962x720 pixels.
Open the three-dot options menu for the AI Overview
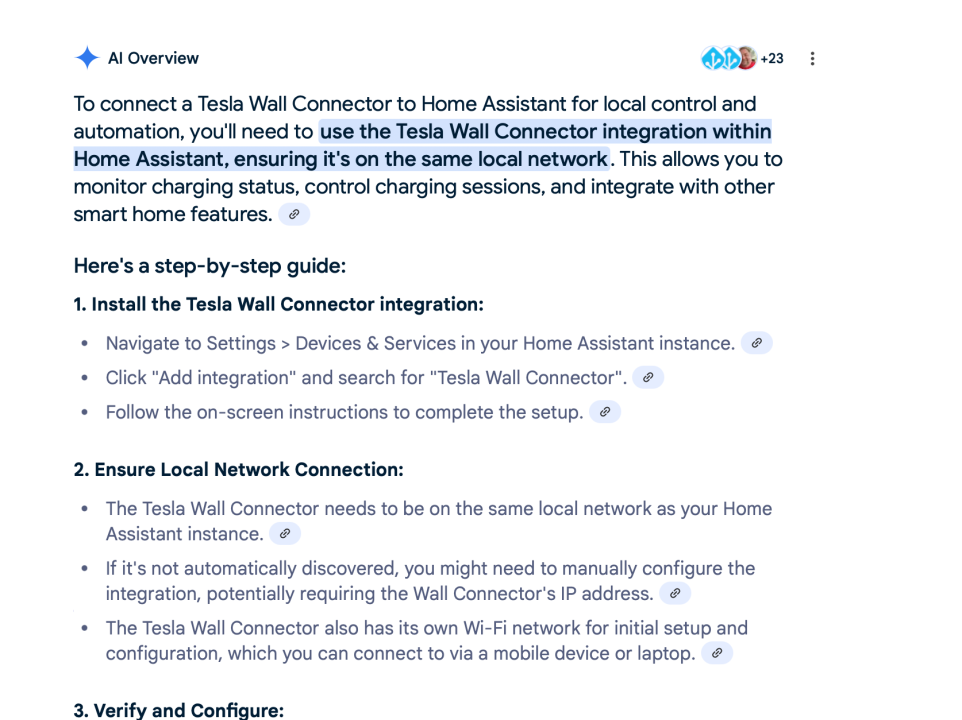click(x=812, y=58)
